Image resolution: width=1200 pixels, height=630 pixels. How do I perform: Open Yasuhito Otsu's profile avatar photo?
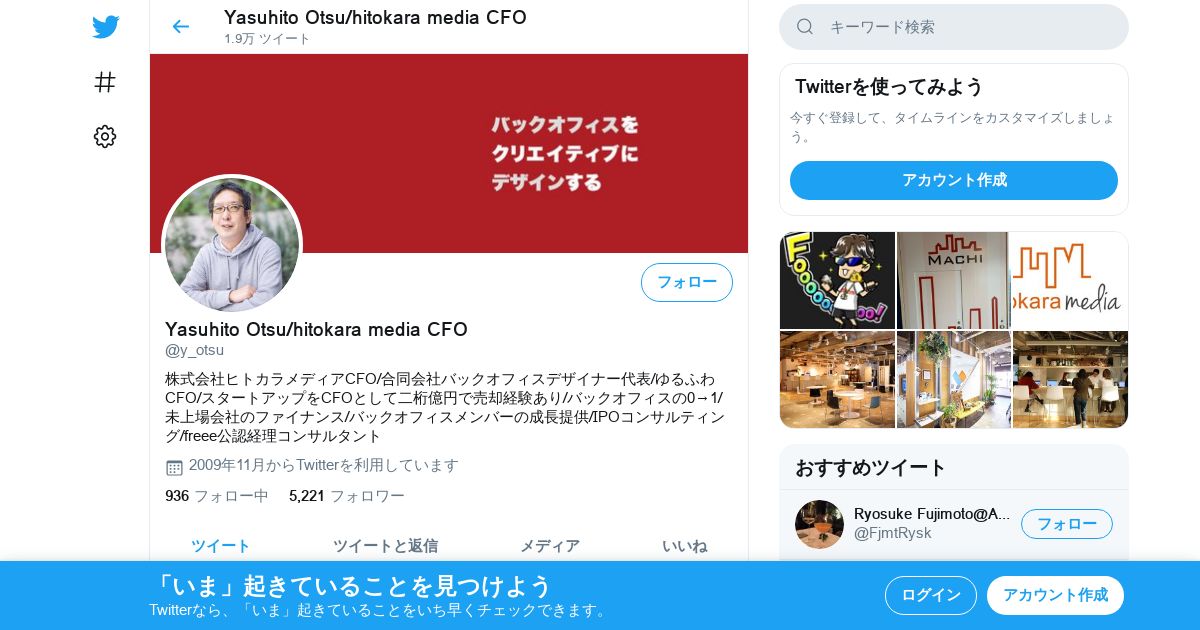point(232,245)
